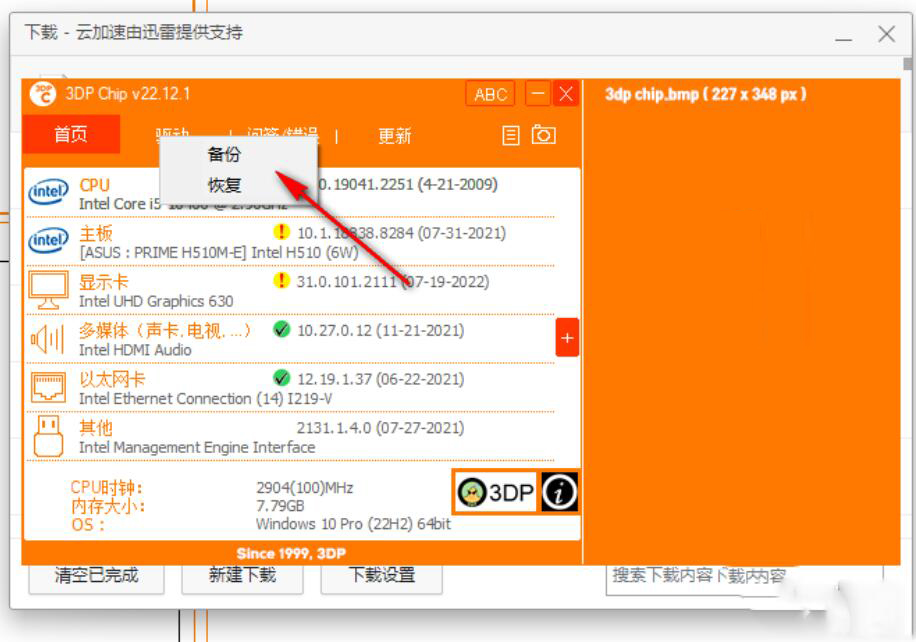Expand the red plus button

[x=567, y=339]
